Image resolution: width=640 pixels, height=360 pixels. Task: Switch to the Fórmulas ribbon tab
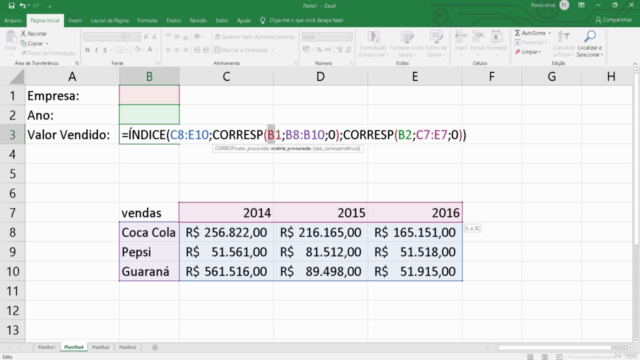tap(147, 20)
